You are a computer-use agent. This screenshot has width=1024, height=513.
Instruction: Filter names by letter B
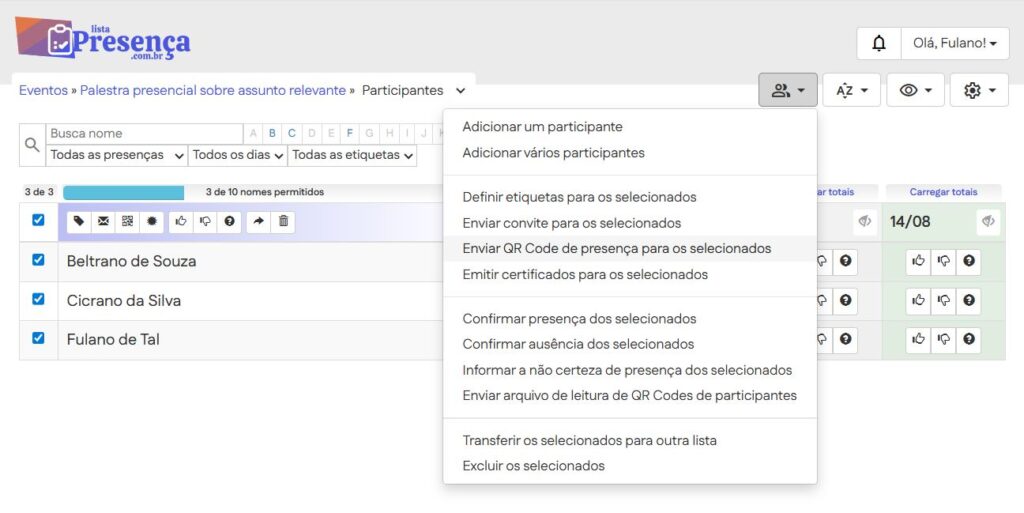tap(272, 133)
